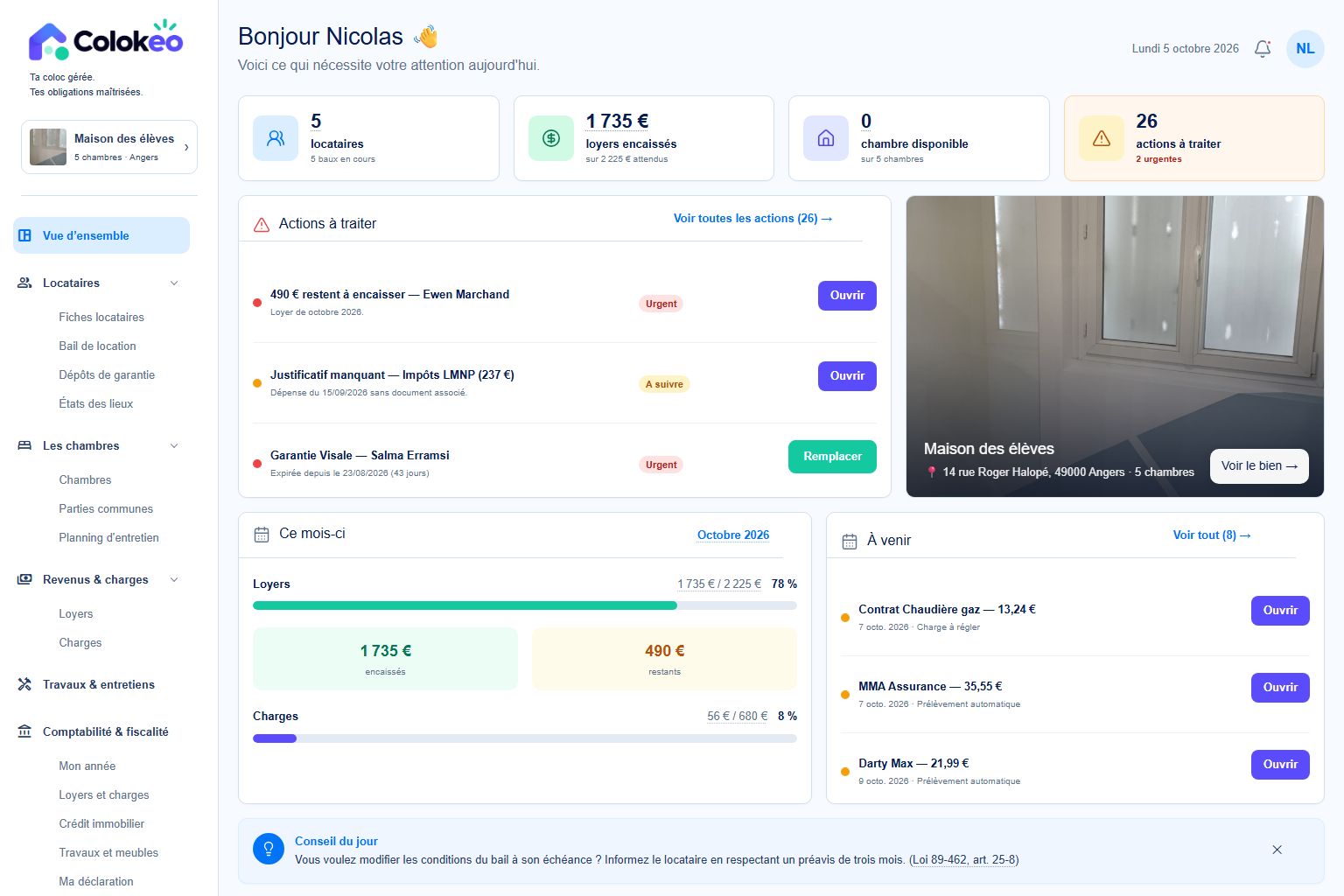Click Voir le bien on property photo
Viewport: 1344px width, 896px height.
coord(1259,465)
